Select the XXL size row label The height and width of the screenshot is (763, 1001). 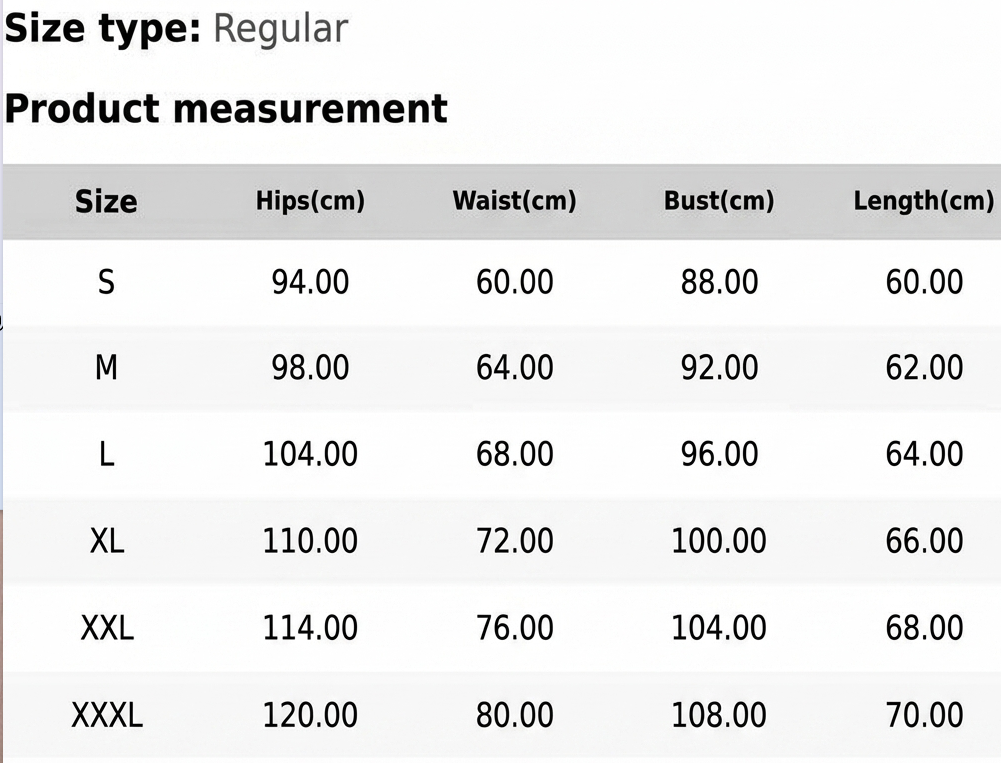click(106, 628)
